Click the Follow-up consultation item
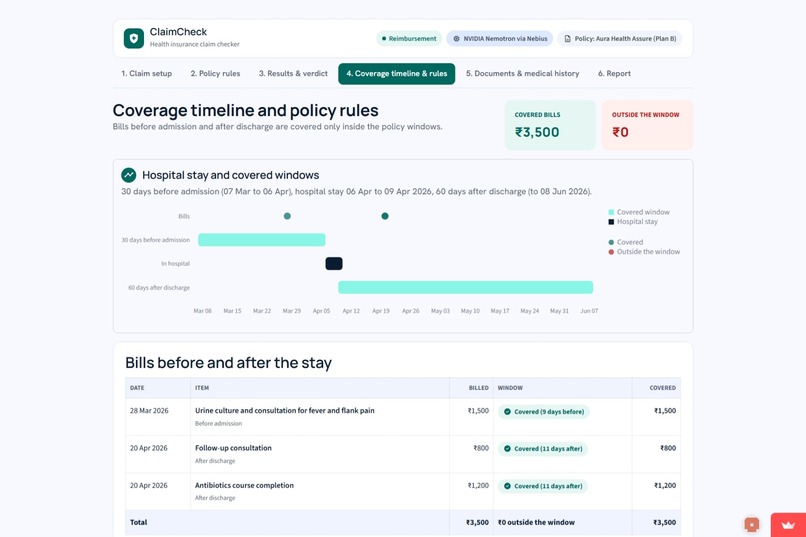Image resolution: width=806 pixels, height=537 pixels. pyautogui.click(x=233, y=448)
